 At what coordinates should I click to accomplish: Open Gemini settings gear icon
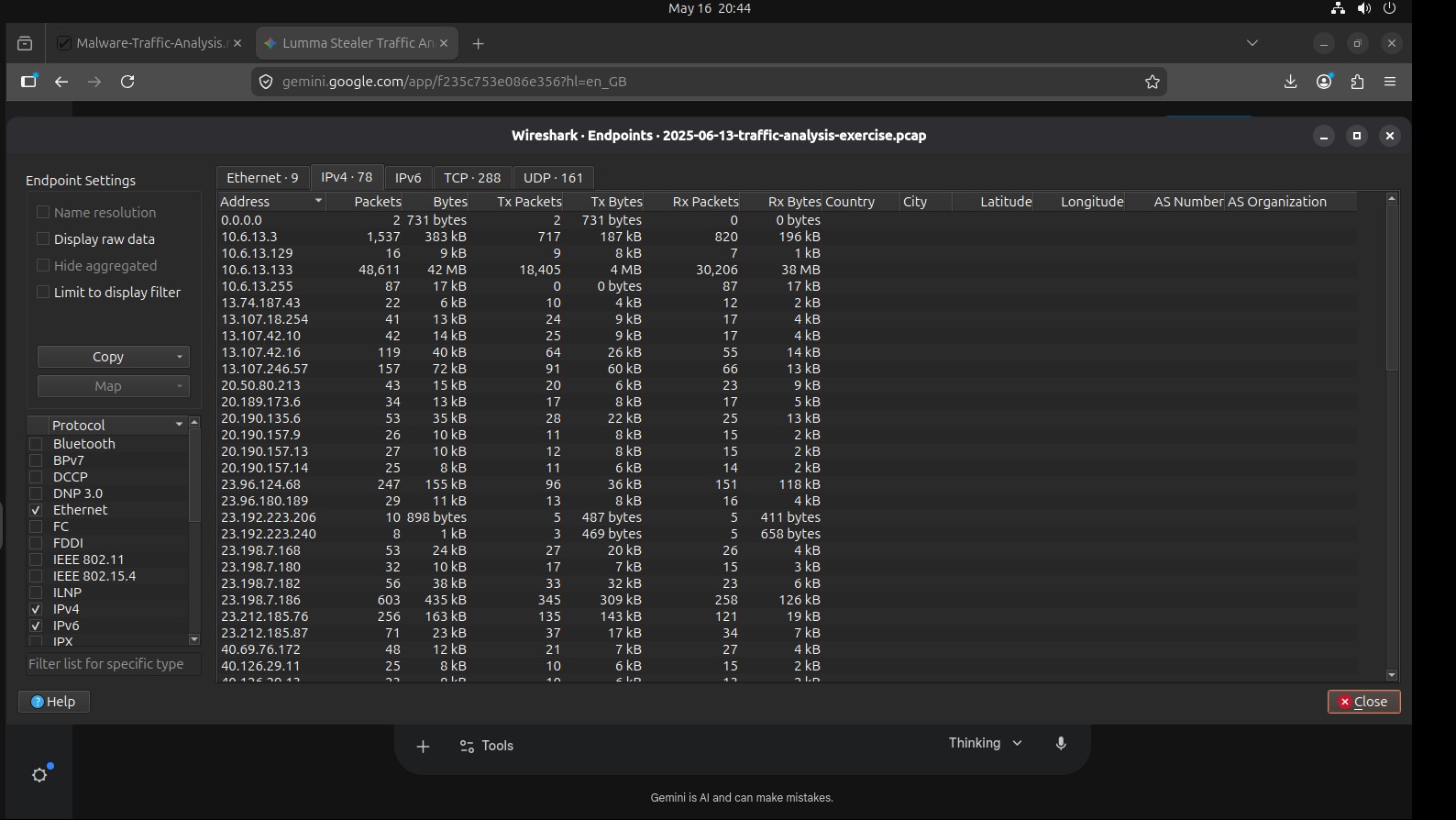(39, 775)
